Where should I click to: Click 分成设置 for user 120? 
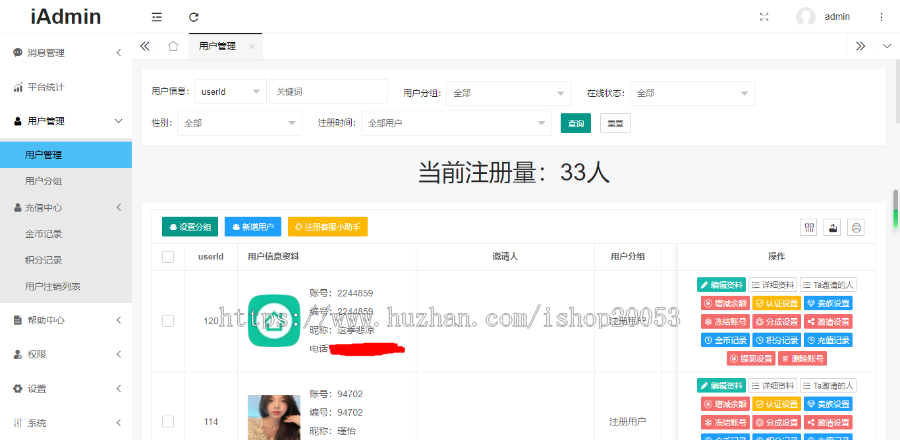click(777, 321)
